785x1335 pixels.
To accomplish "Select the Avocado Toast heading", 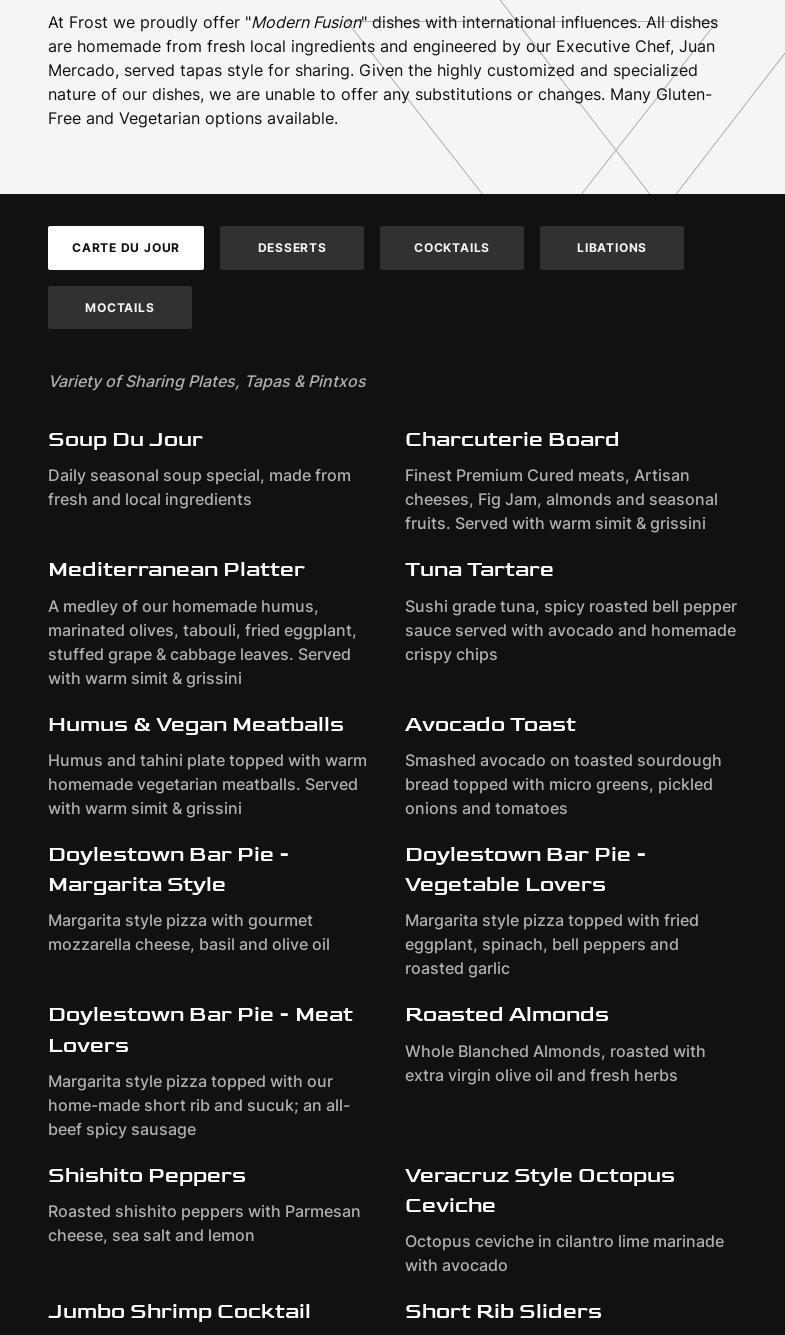I will tap(490, 724).
